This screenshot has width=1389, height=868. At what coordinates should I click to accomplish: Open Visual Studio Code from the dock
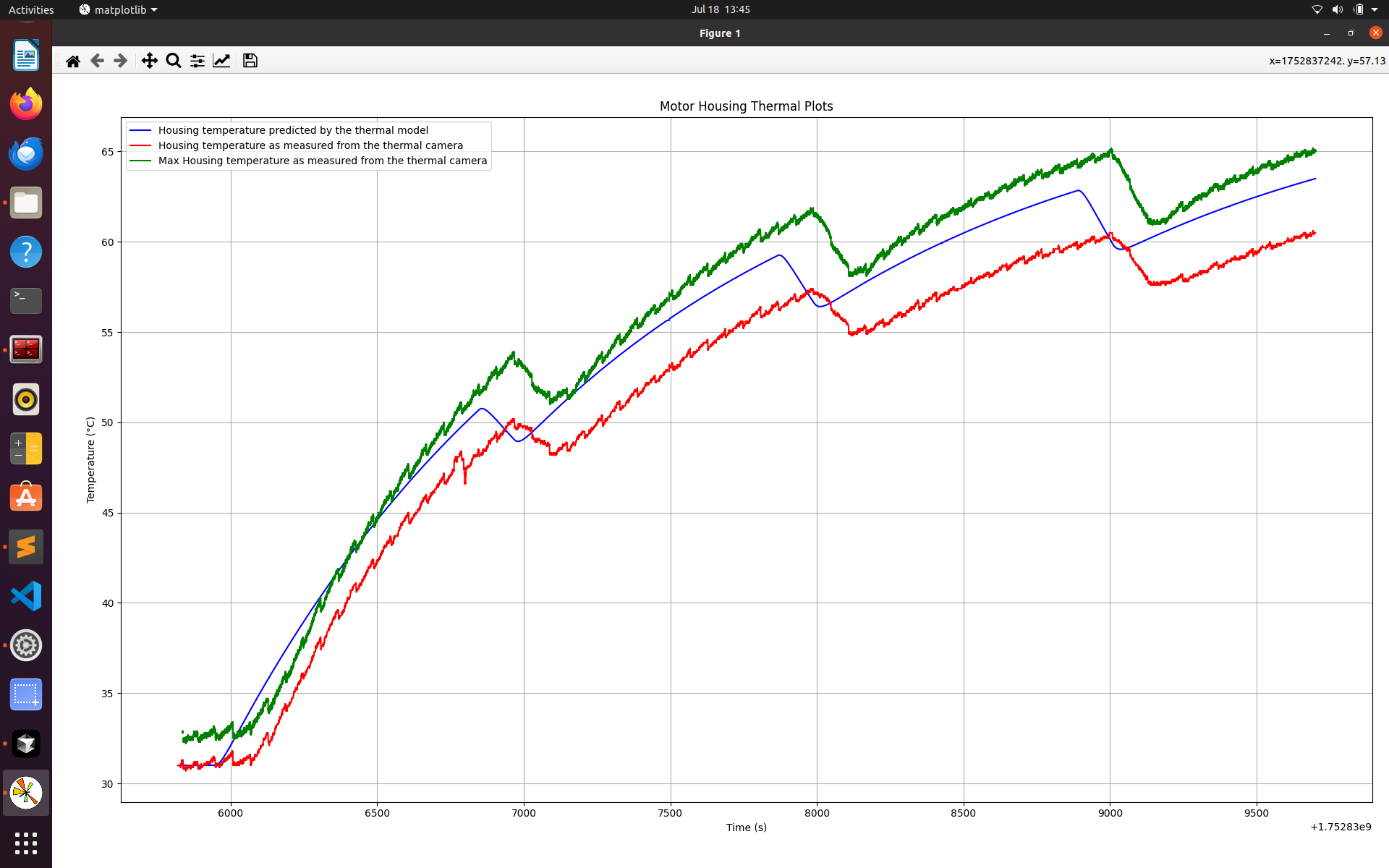tap(26, 596)
